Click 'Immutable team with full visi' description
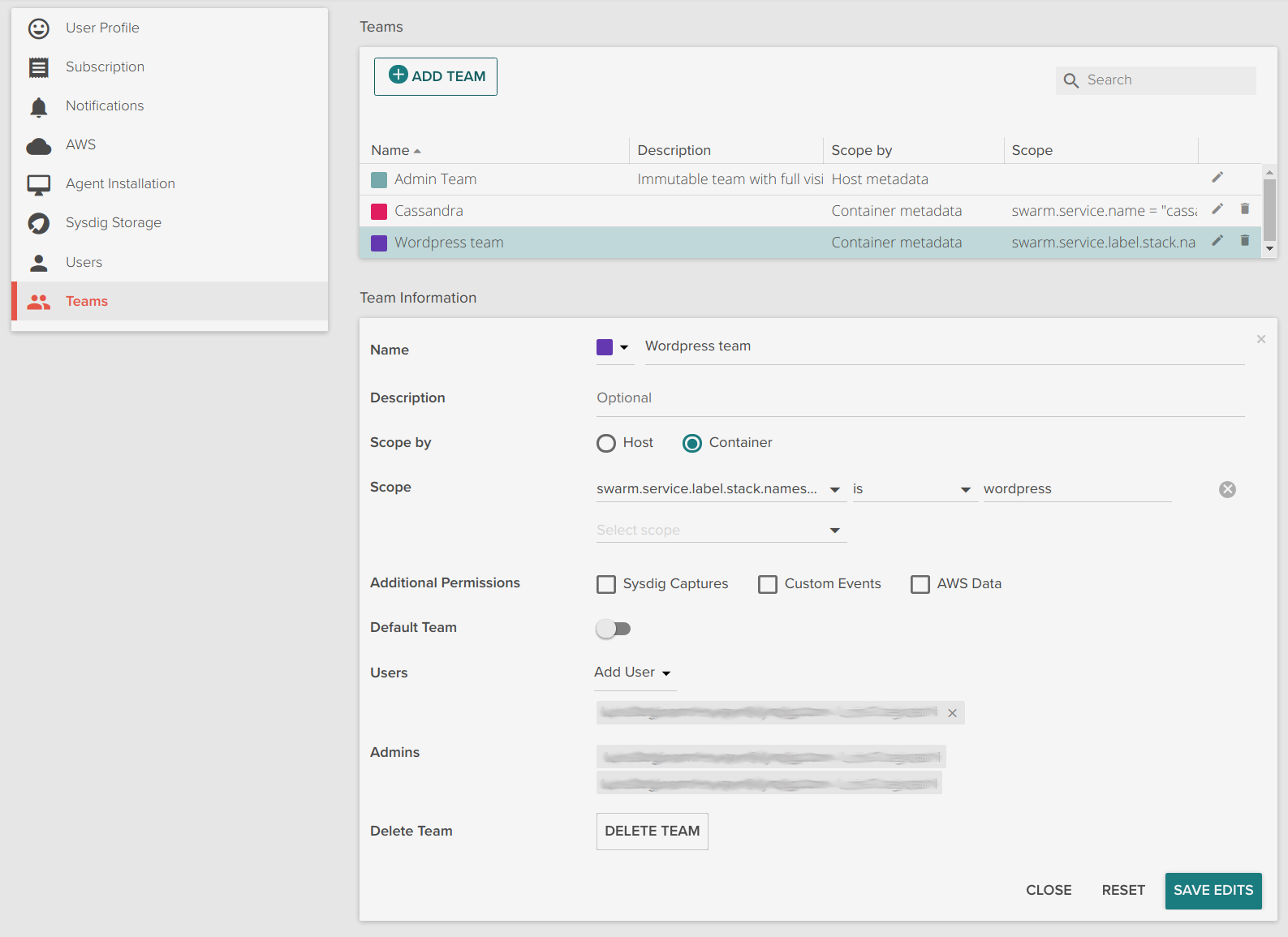 coord(730,179)
